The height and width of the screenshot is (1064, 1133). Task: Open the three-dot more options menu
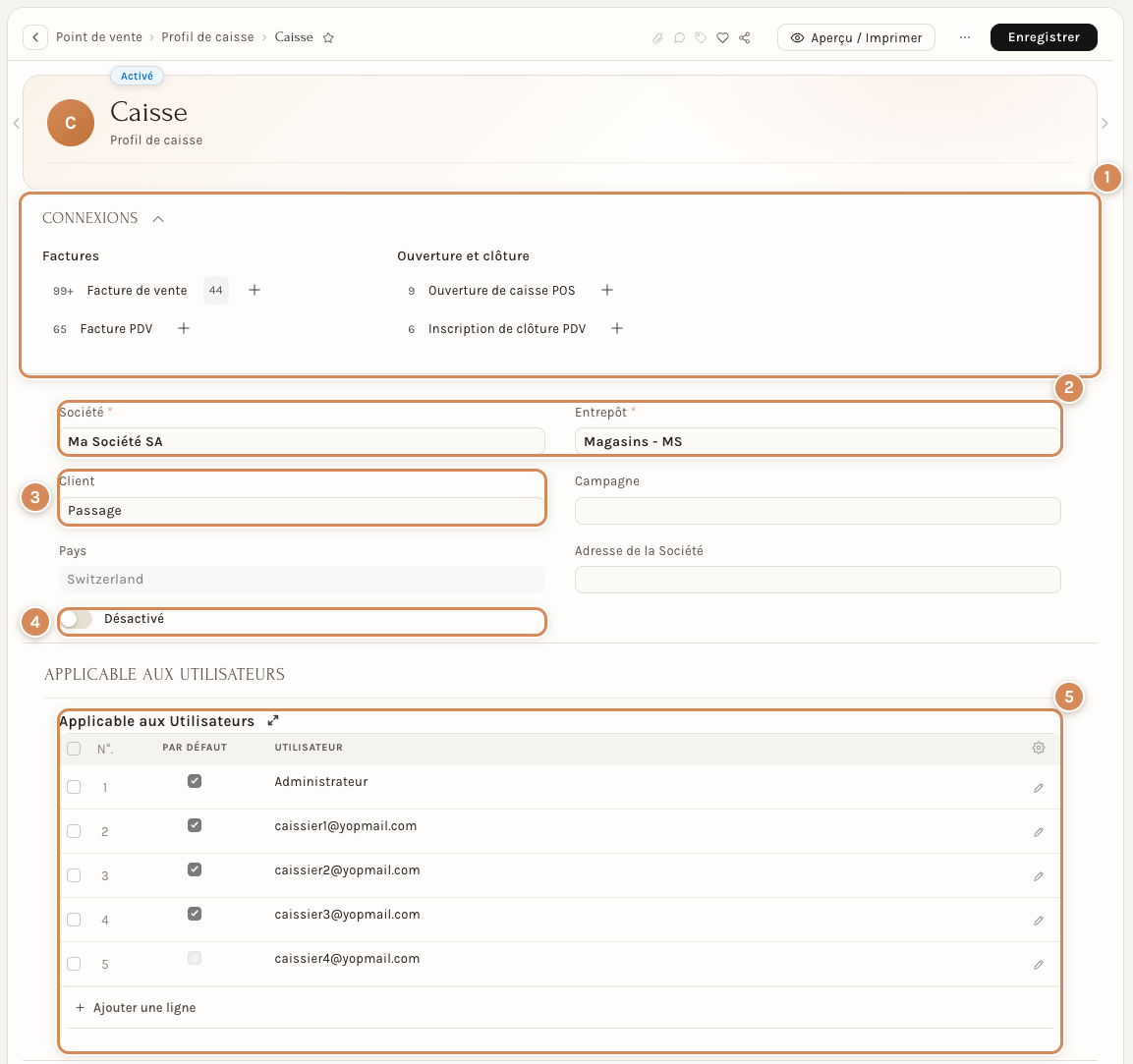[965, 37]
